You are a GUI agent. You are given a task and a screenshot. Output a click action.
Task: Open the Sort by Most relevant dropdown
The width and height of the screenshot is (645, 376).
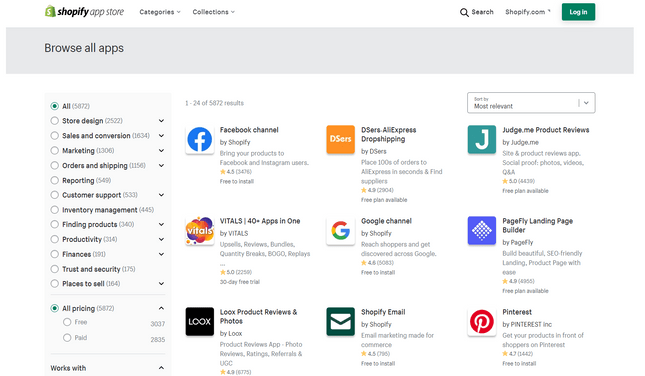click(531, 103)
